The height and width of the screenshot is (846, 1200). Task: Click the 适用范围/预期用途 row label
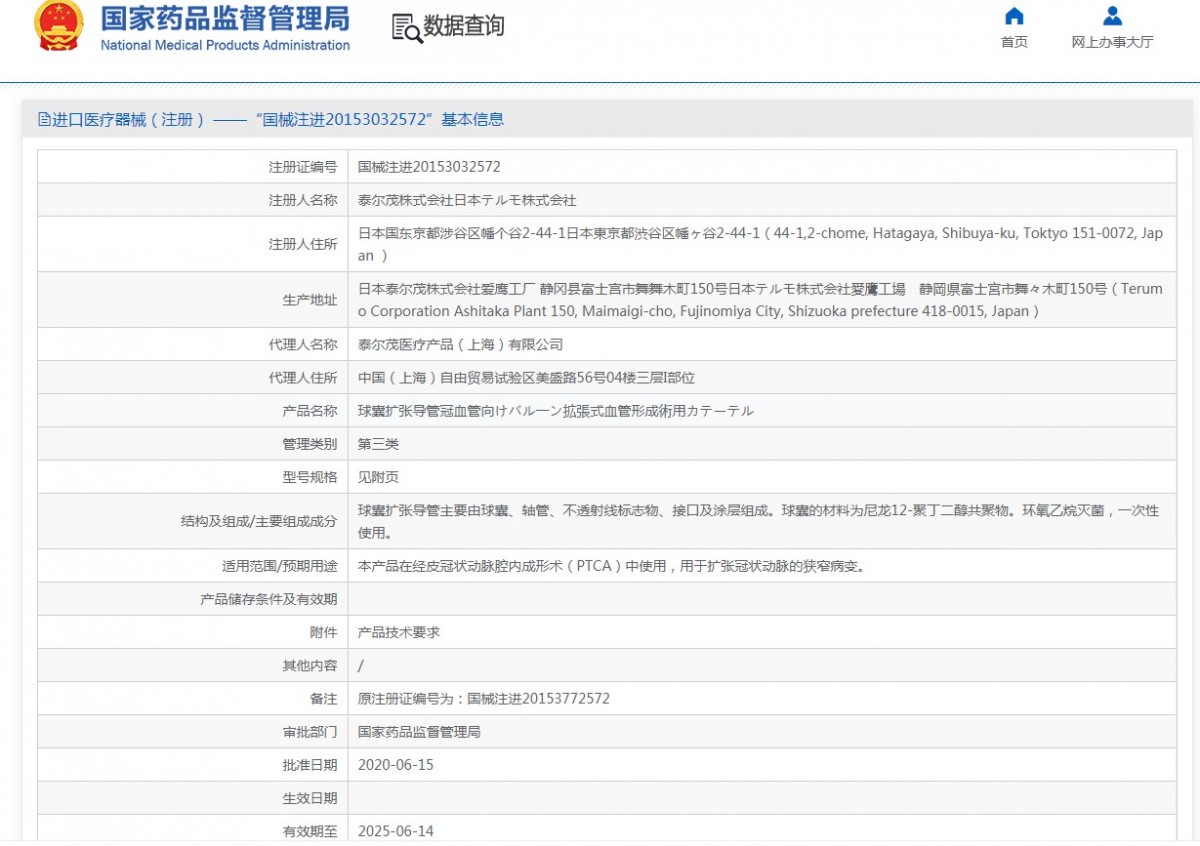[280, 566]
